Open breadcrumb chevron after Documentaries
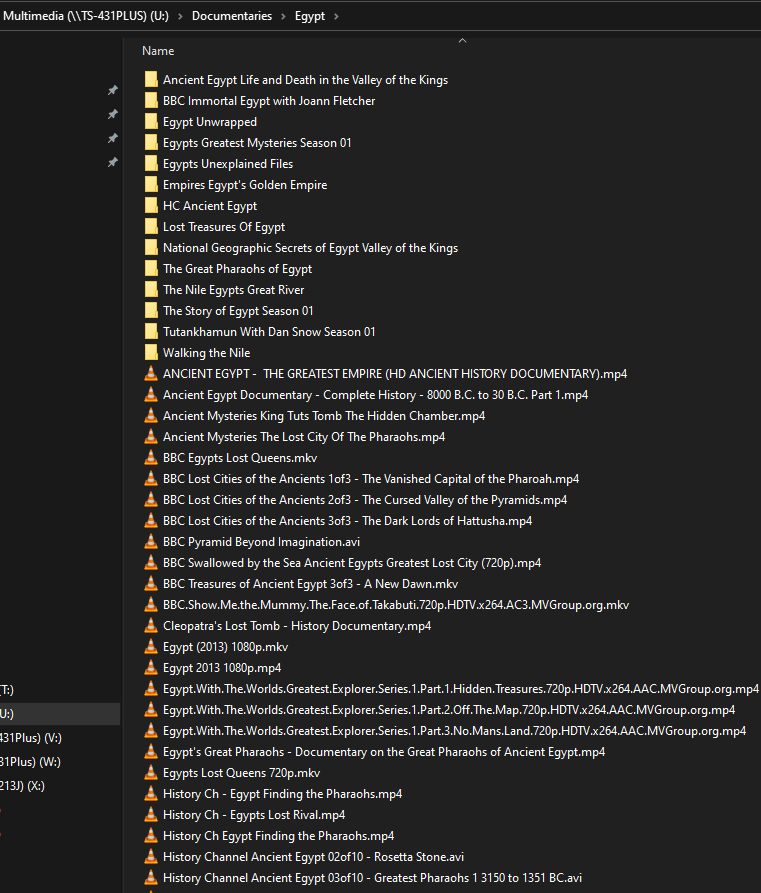 click(283, 17)
